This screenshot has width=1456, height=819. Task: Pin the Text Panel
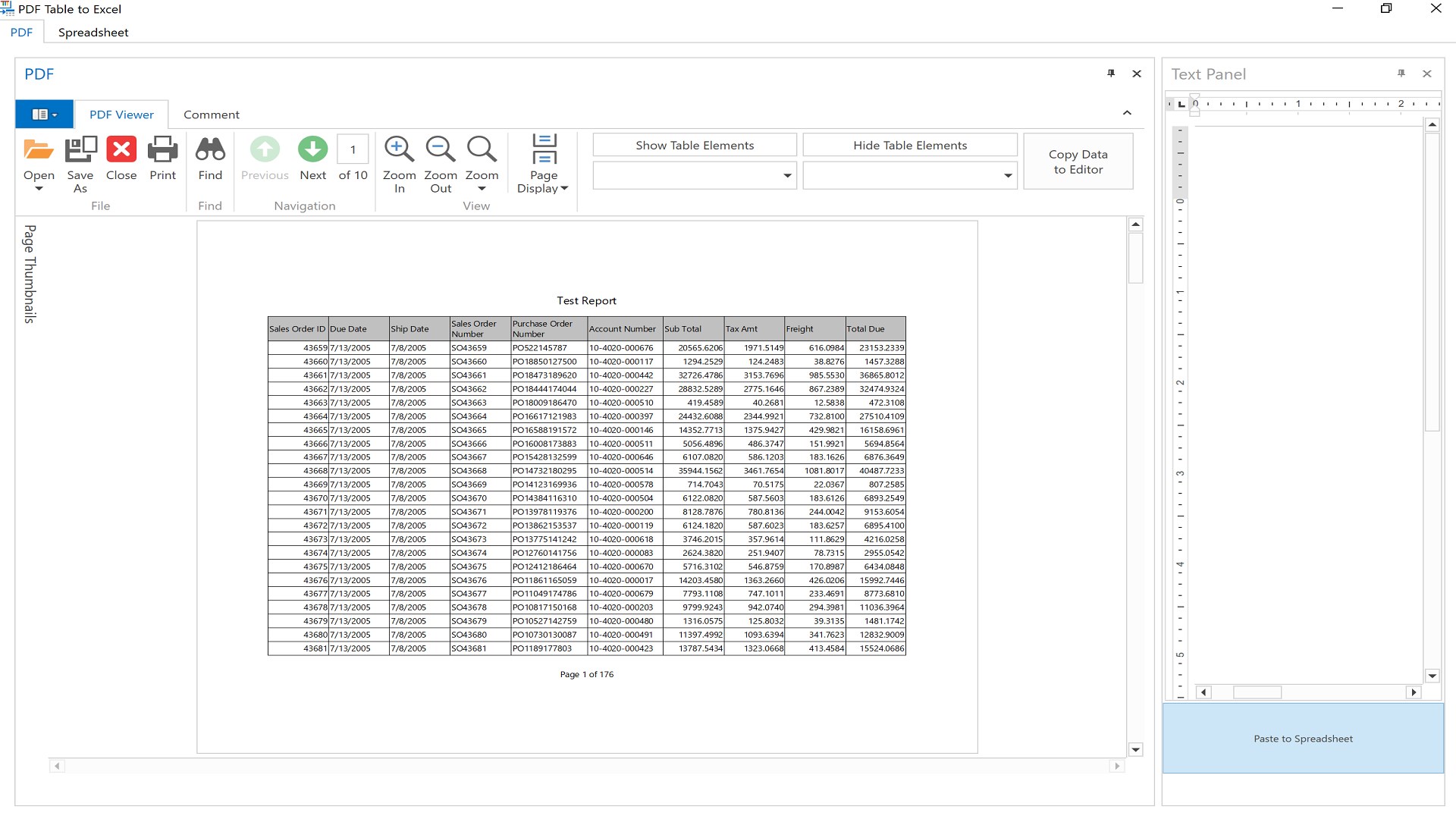1401,74
